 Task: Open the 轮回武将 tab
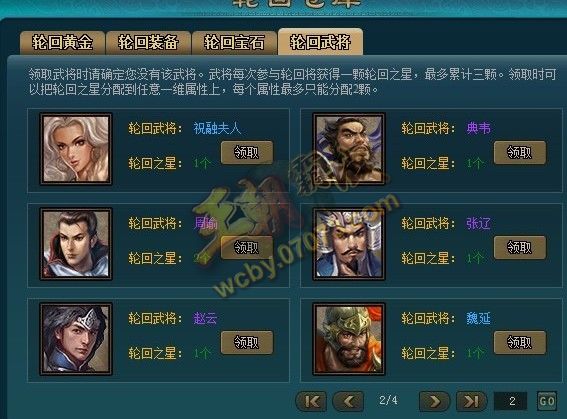click(320, 42)
